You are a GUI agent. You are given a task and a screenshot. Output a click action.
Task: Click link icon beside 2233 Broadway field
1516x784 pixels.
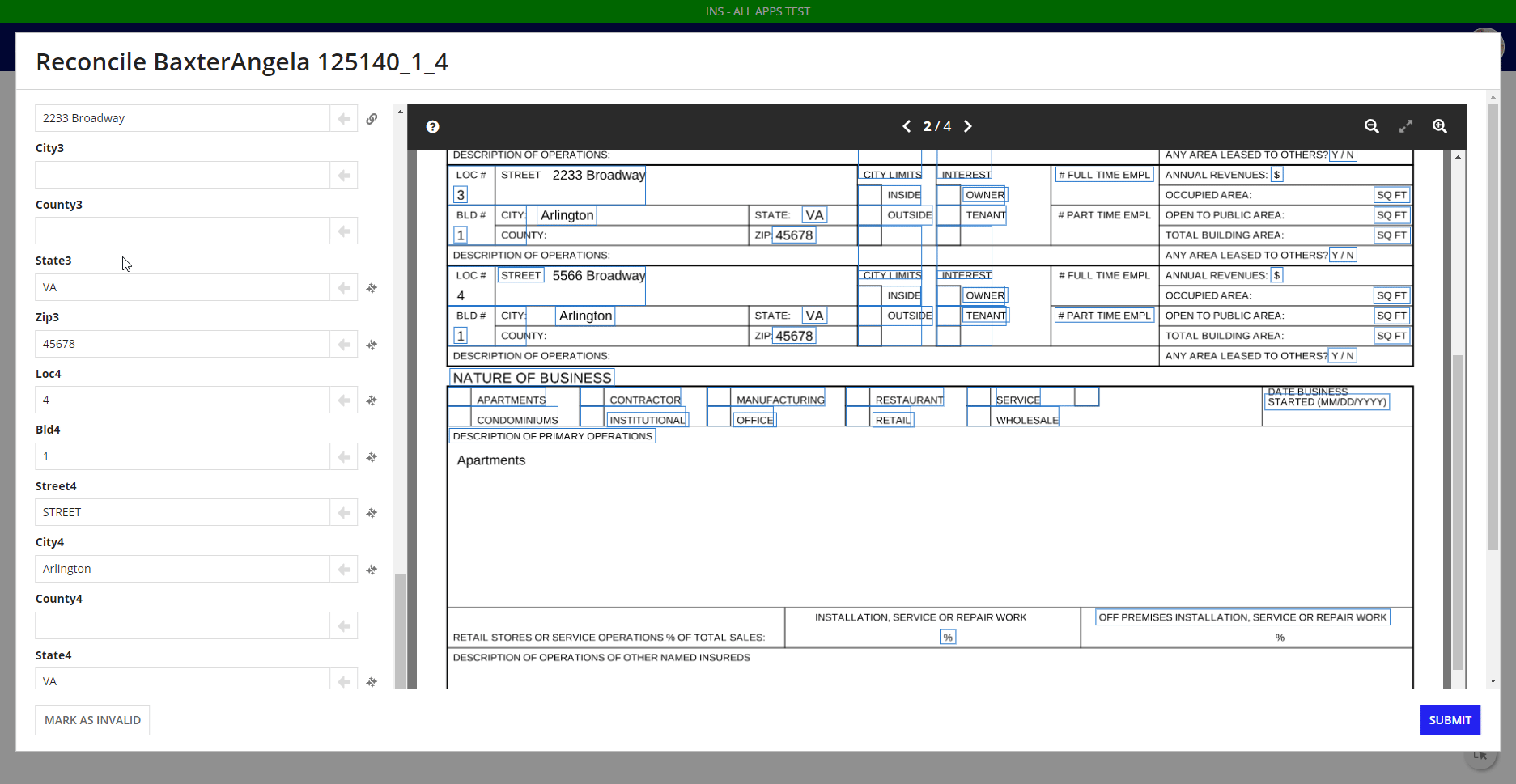pos(372,119)
